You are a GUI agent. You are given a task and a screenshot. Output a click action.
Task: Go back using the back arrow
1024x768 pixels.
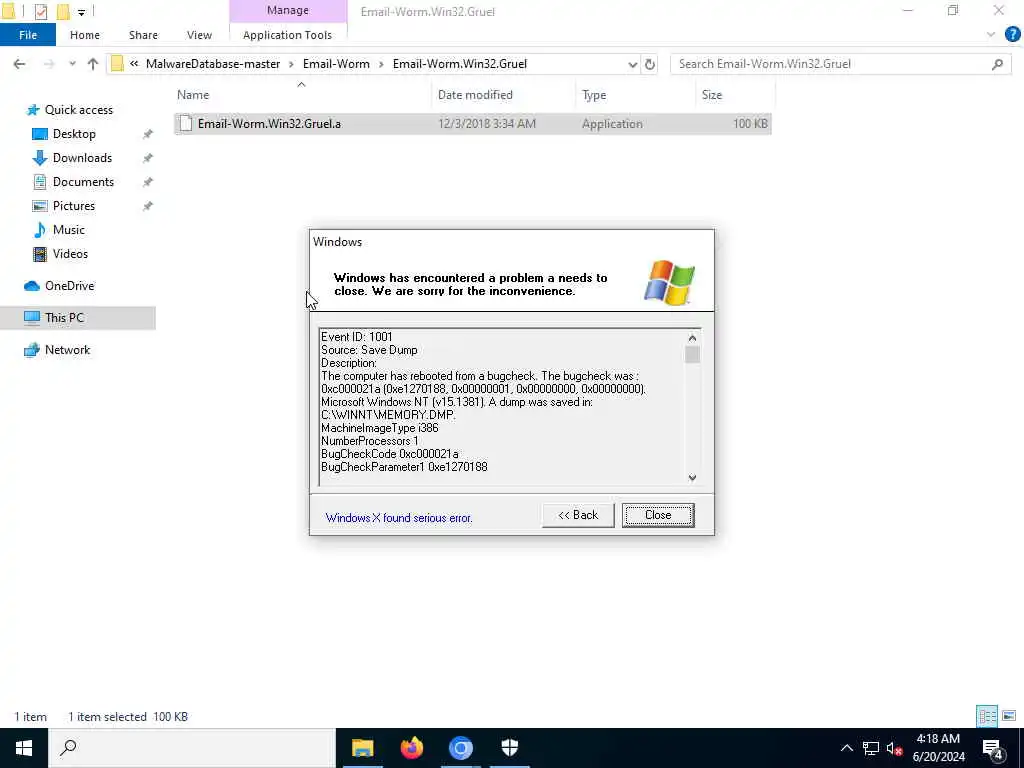pos(20,64)
